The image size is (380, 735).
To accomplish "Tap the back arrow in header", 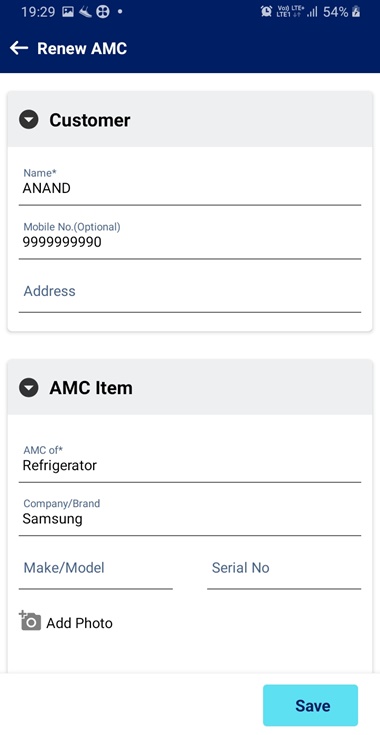I will [19, 48].
